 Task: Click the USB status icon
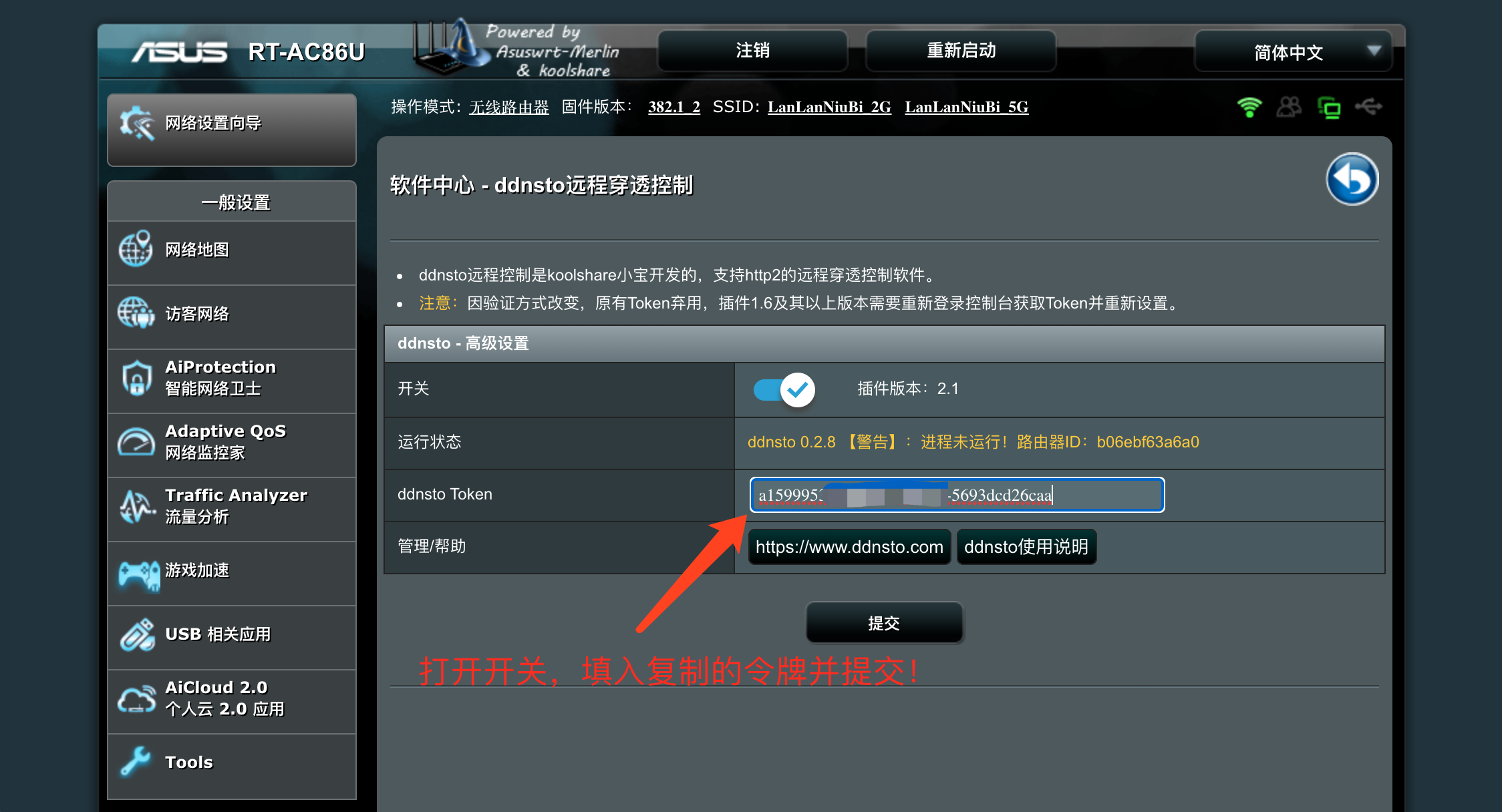(x=1368, y=106)
